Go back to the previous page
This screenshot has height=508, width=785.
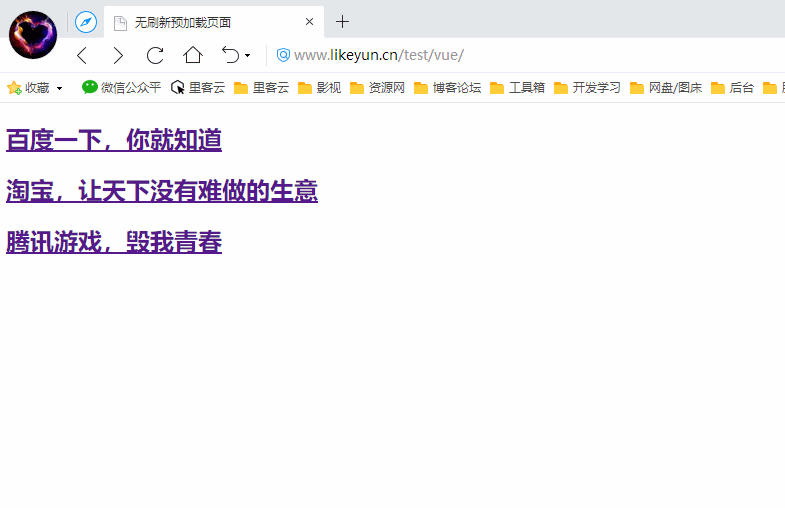tap(82, 55)
